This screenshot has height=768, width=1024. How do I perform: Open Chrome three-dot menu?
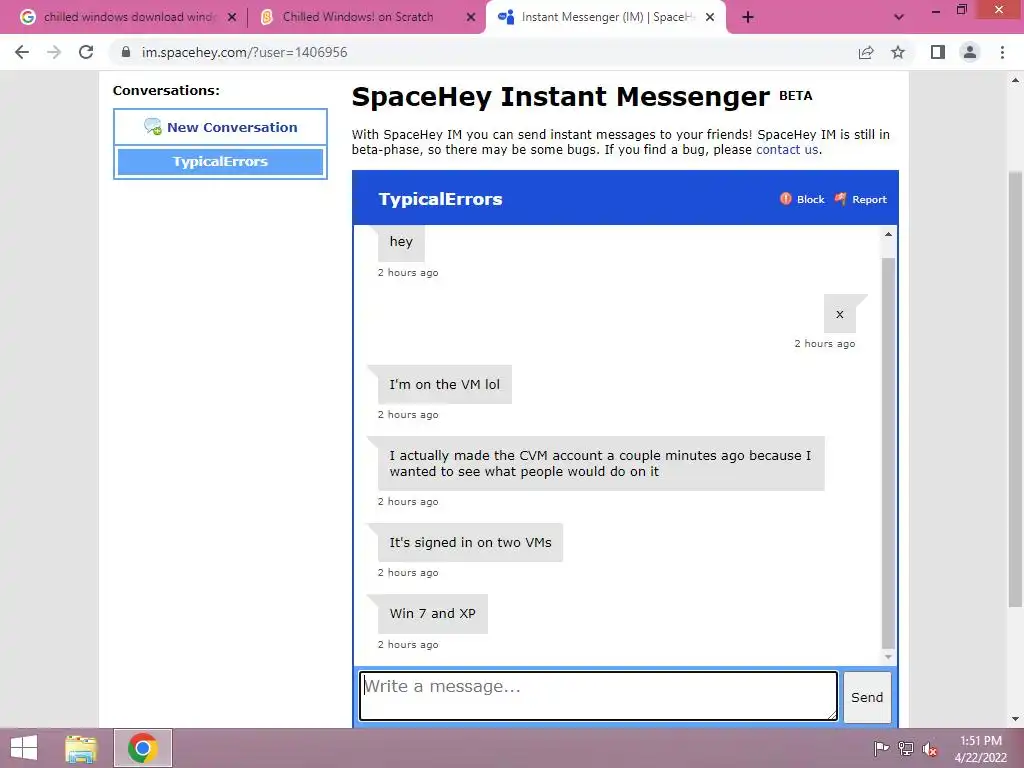(1002, 52)
